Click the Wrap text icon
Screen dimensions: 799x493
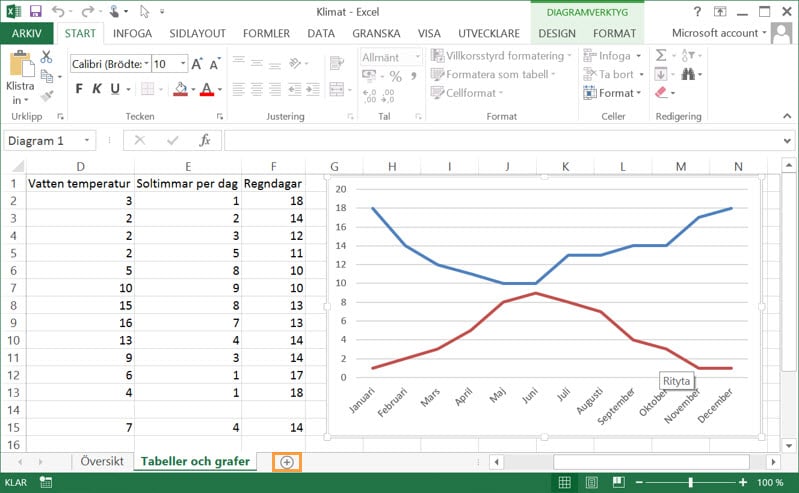tap(337, 63)
